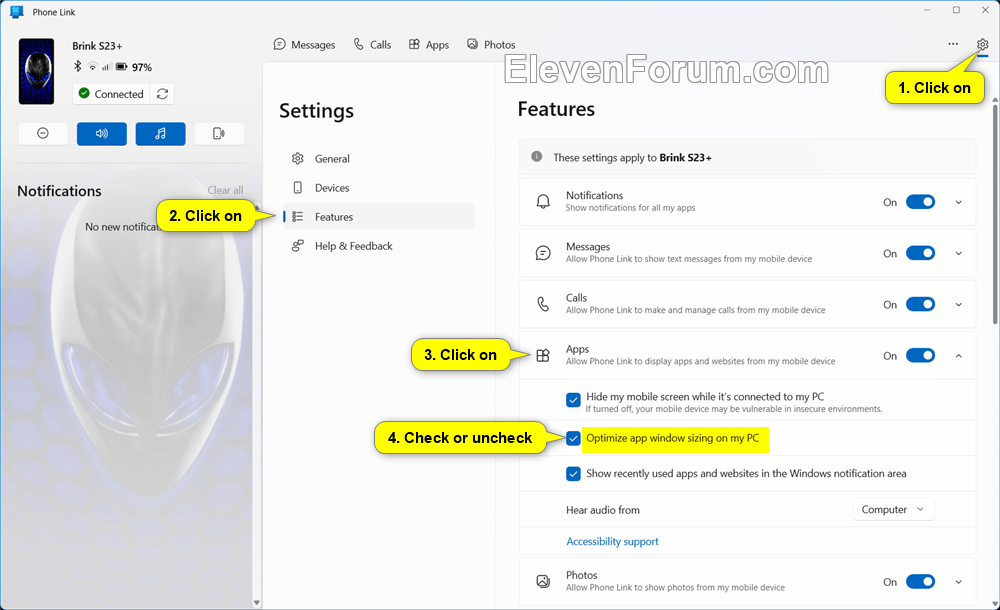Uncheck Show recently used apps checkbox
This screenshot has height=610, width=1000.
click(573, 473)
